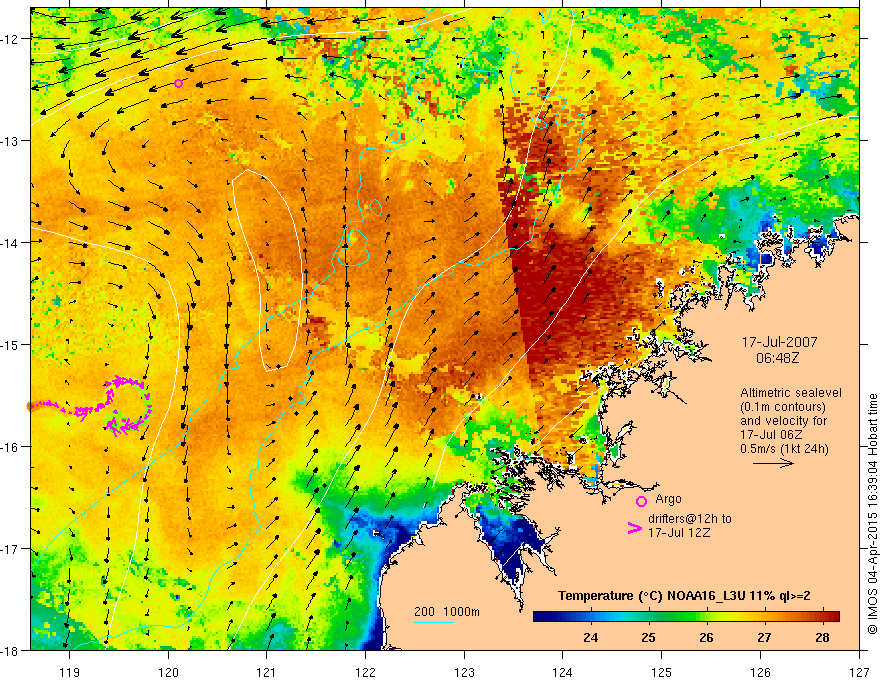Image resolution: width=880 pixels, height=680 pixels.
Task: Click latitude axis label '-18'
Action: click(10, 650)
